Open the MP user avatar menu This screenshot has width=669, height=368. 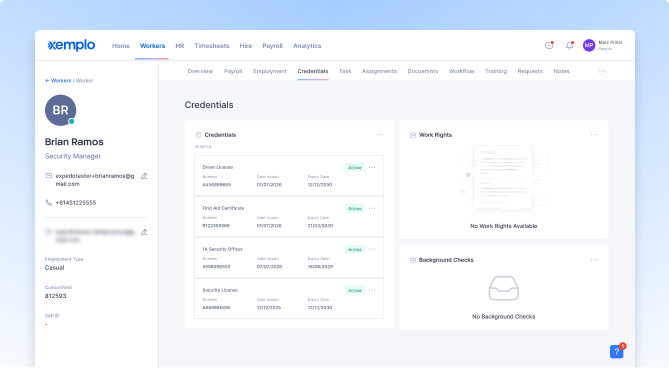point(589,45)
